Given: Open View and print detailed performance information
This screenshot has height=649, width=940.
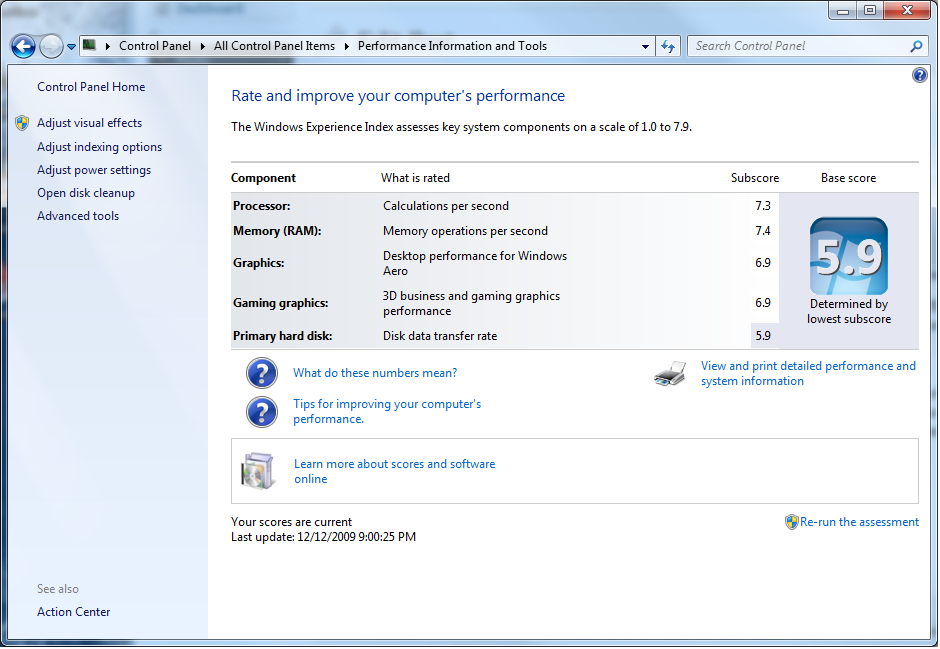Looking at the screenshot, I should pyautogui.click(x=808, y=373).
